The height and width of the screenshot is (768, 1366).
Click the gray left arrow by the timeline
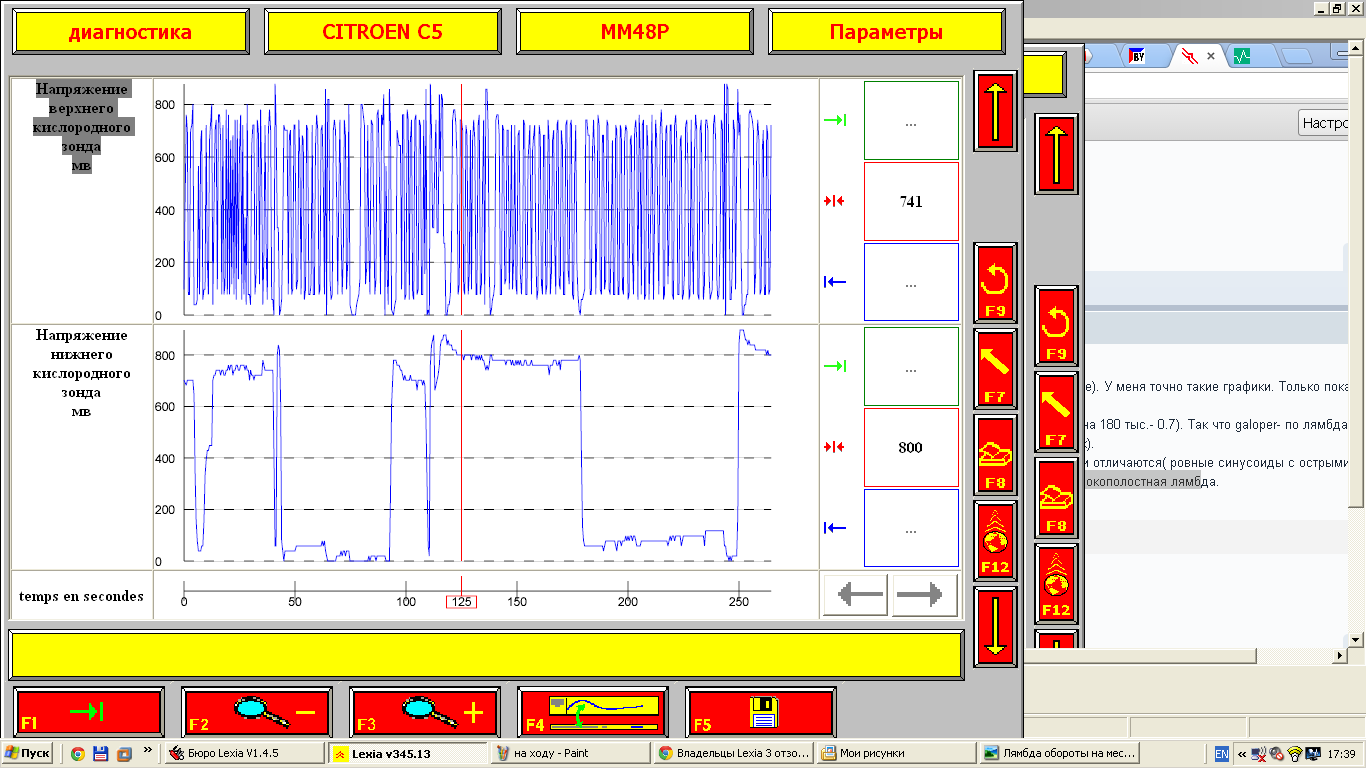point(856,595)
